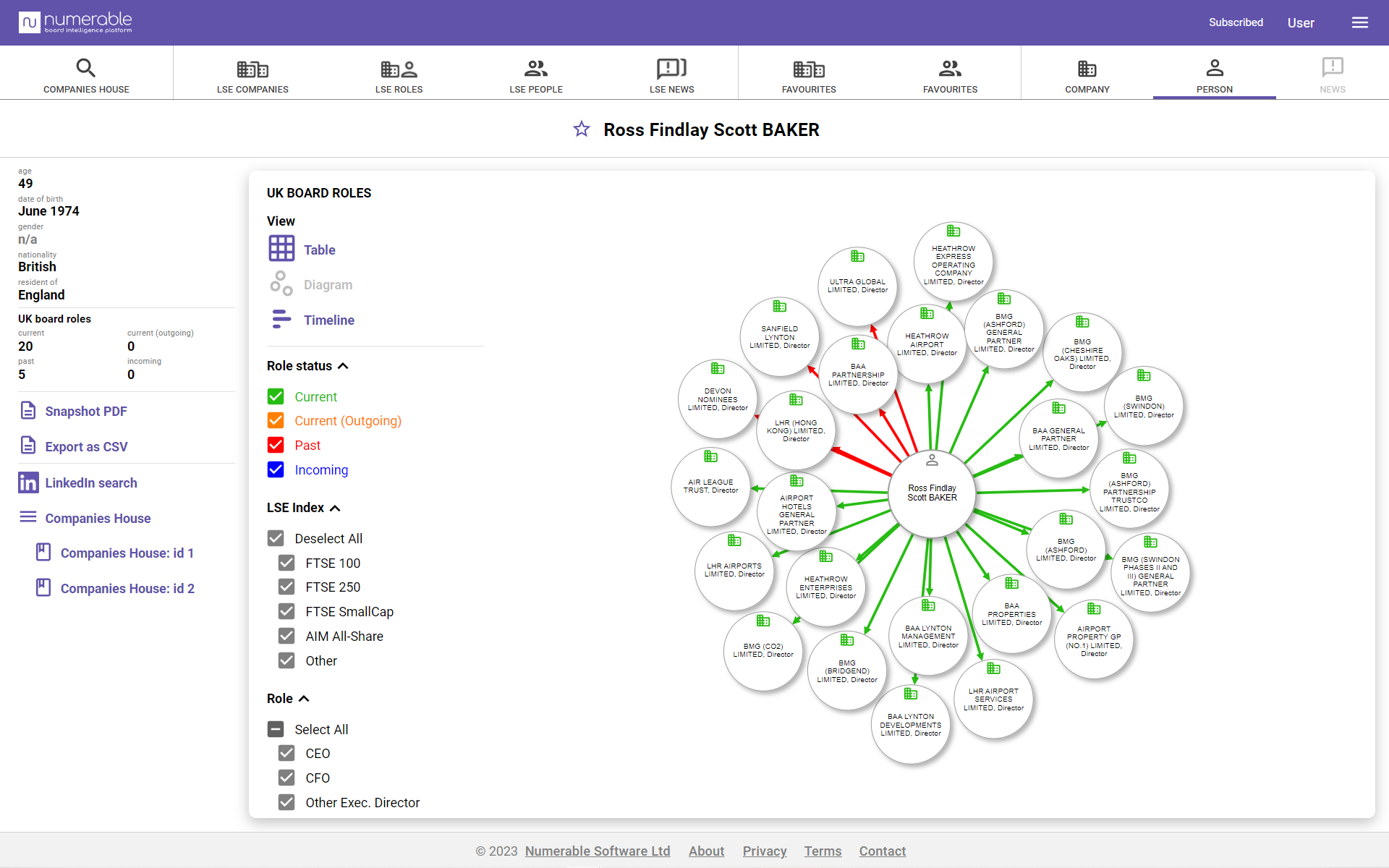Open LHR AIRPORT SERVICES LIMITED node
1389x868 pixels.
click(993, 699)
